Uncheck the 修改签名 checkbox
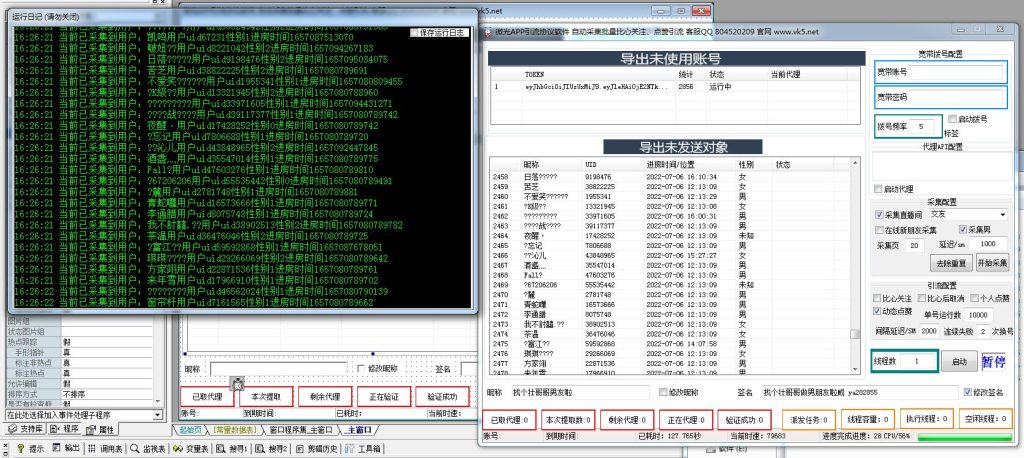The image size is (1024, 458). pos(966,392)
